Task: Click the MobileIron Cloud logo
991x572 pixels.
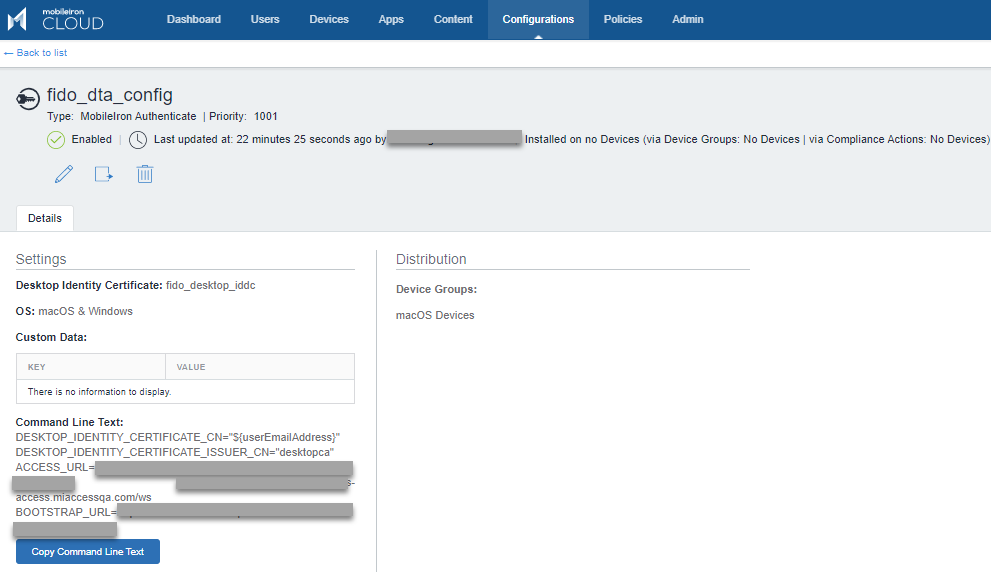Action: coord(55,19)
